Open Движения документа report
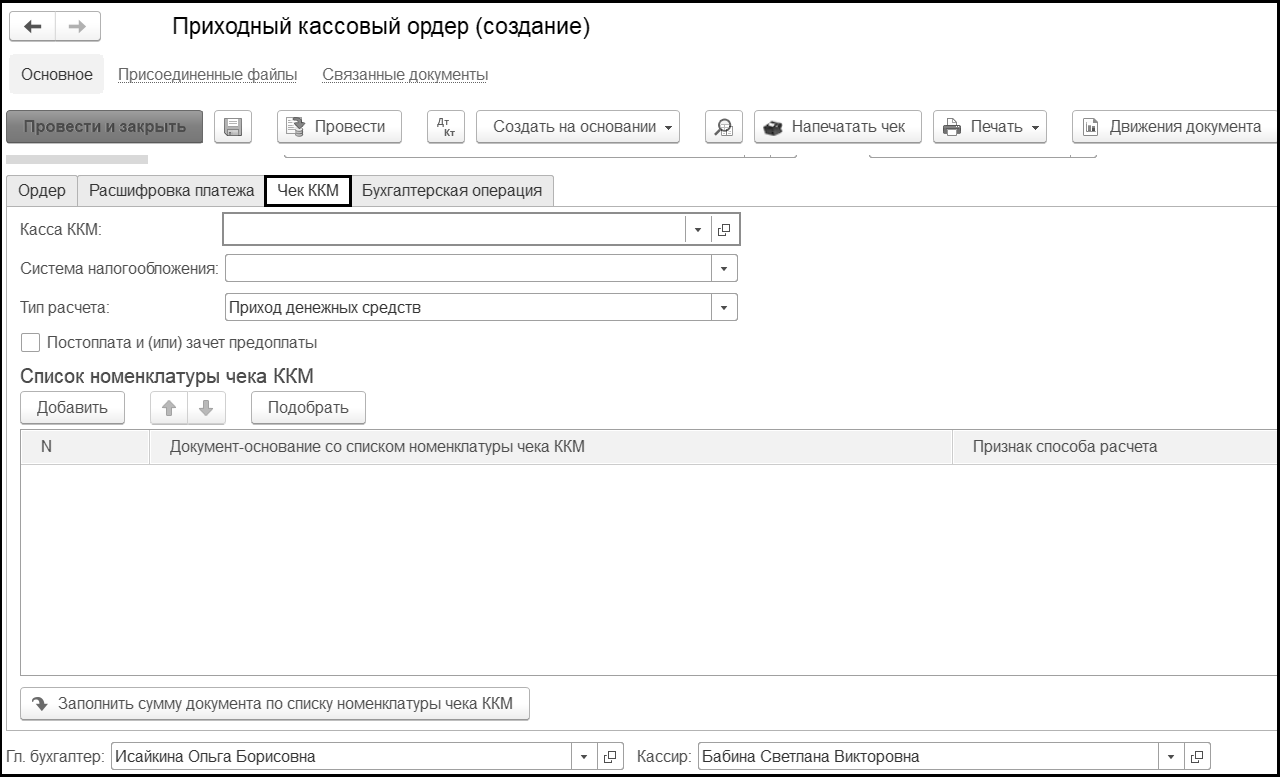This screenshot has height=778, width=1280. pos(1175,127)
